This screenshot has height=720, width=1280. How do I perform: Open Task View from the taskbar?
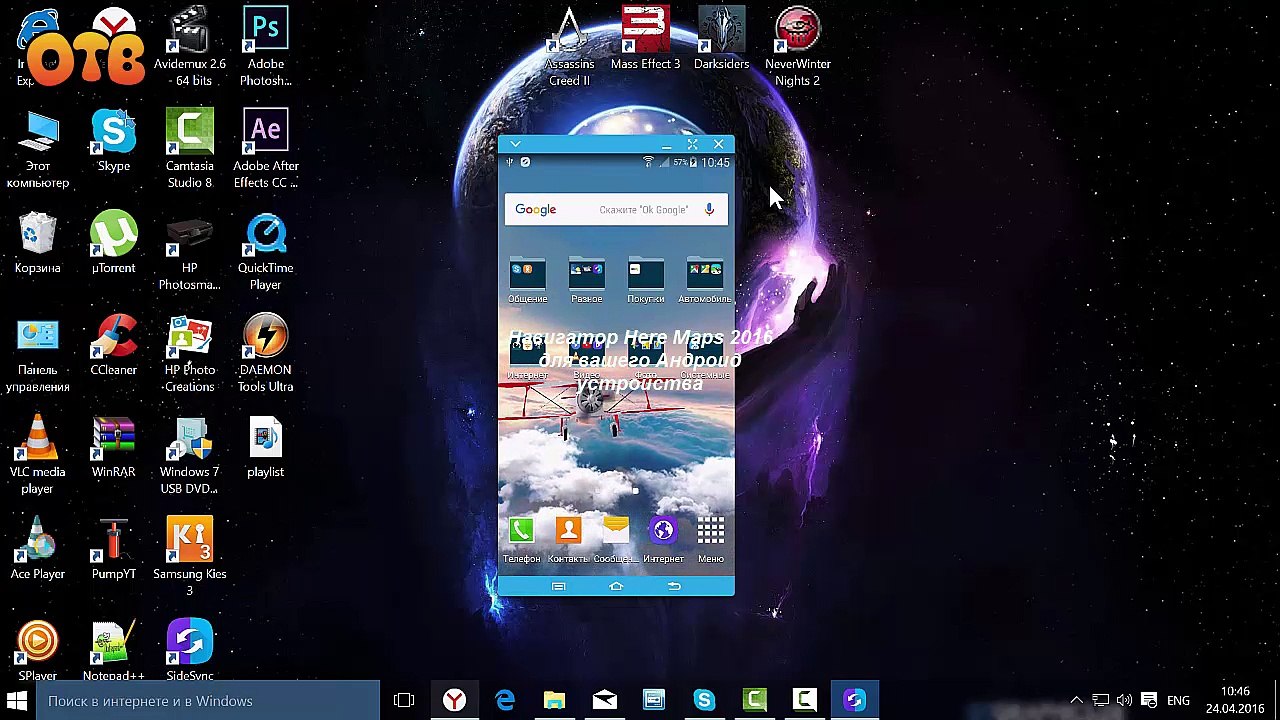404,701
